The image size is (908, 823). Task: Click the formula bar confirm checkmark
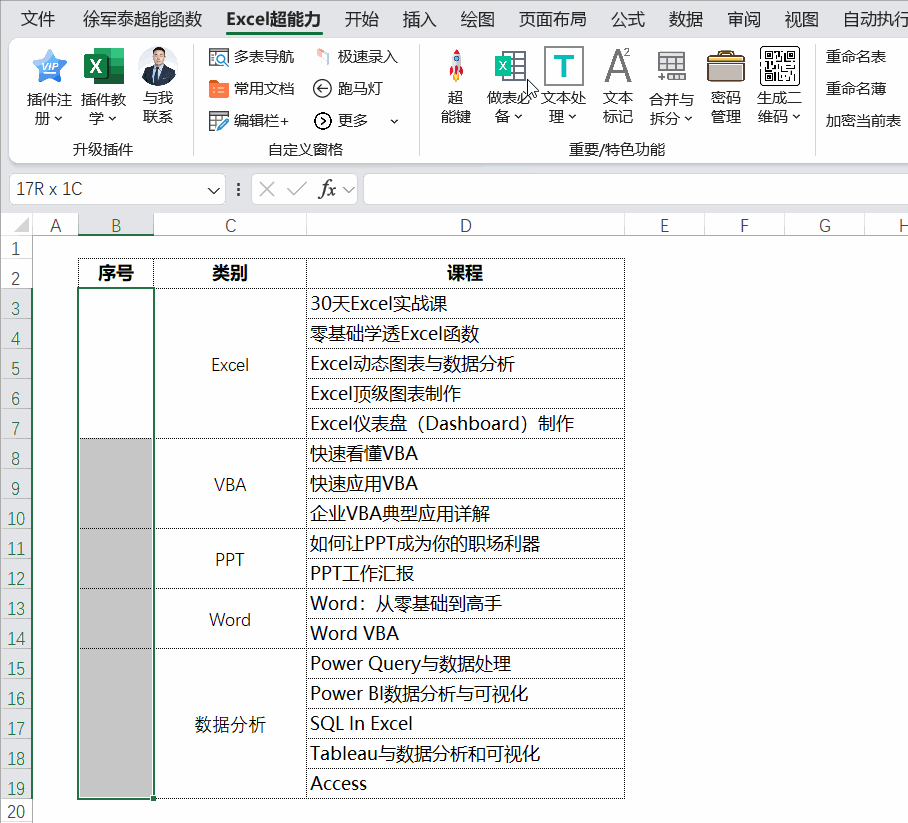[296, 189]
